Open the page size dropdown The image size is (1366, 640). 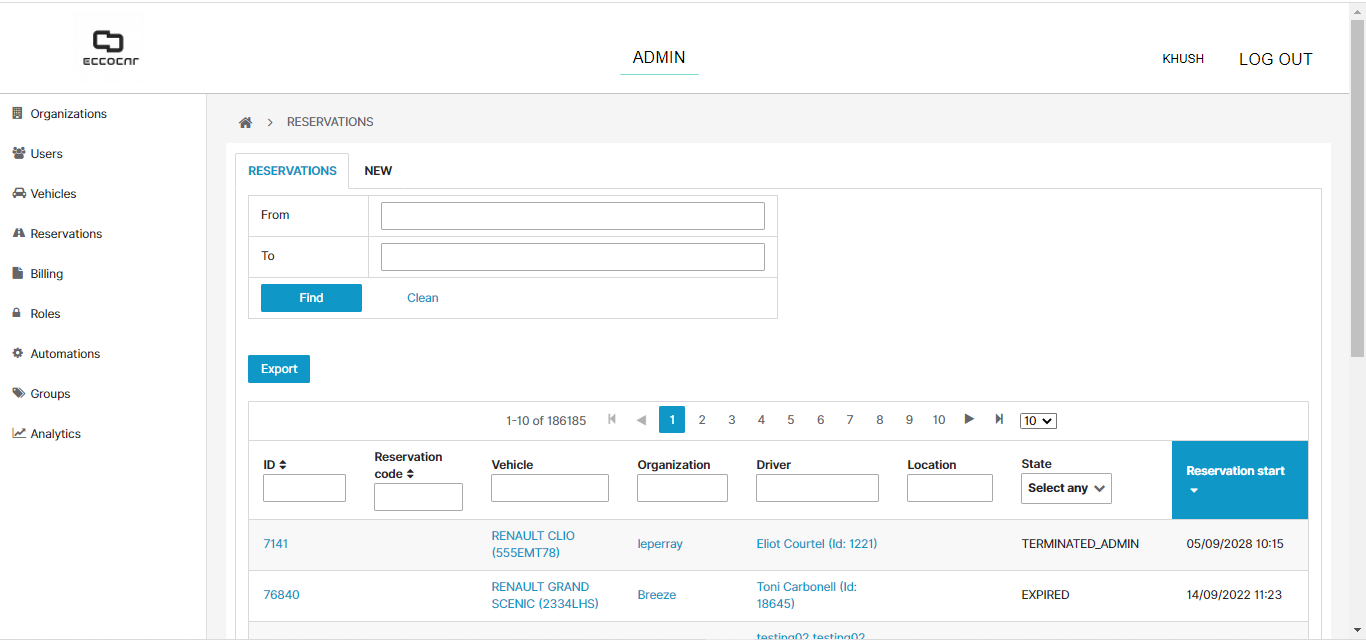pos(1038,421)
